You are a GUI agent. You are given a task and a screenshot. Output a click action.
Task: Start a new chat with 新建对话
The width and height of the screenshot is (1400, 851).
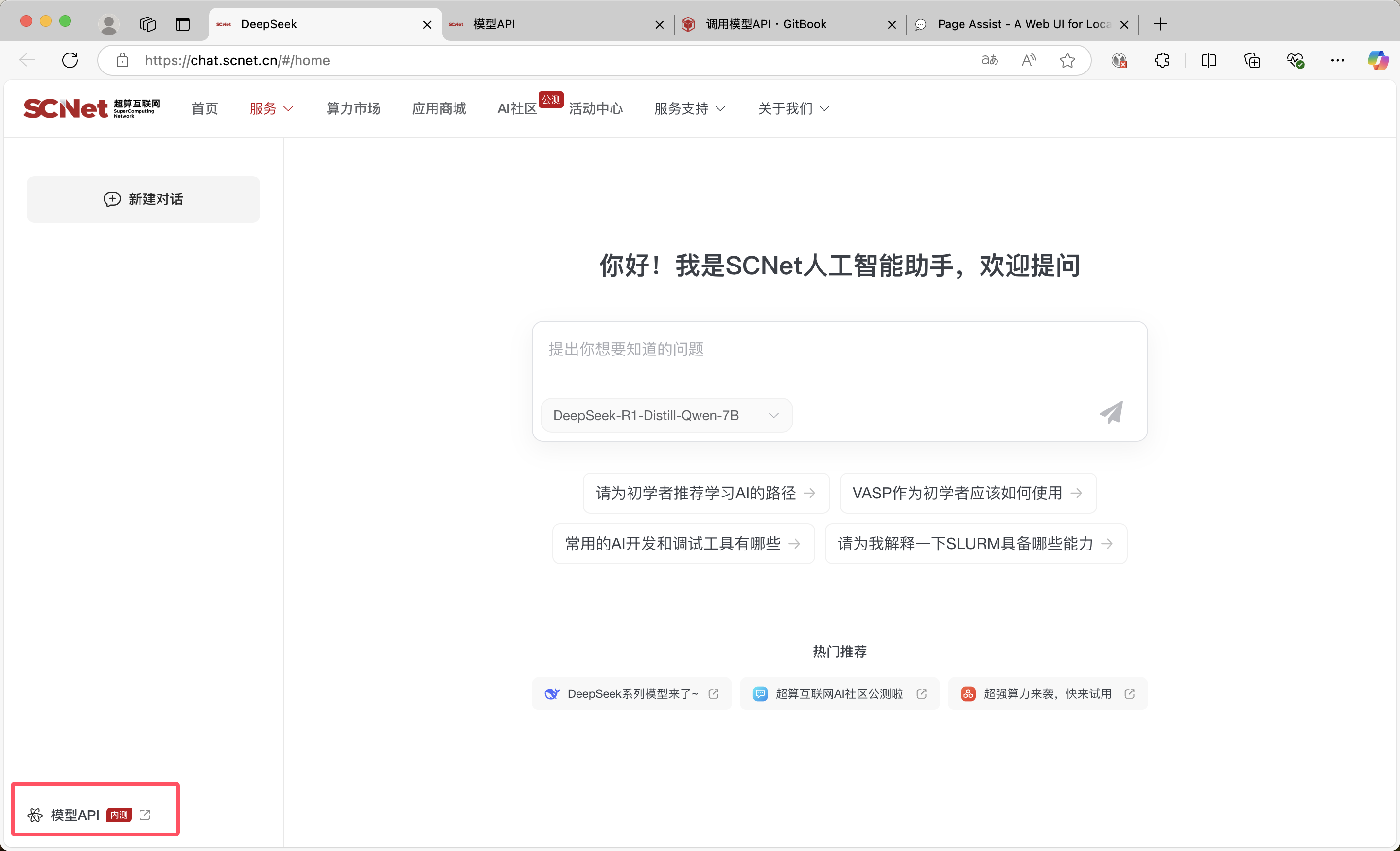click(143, 199)
